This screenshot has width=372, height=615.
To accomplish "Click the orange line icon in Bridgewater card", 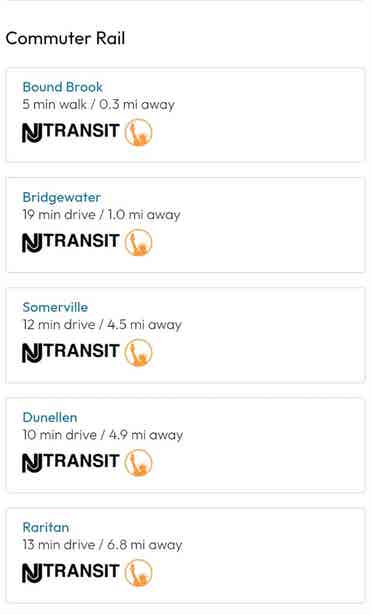I will click(138, 242).
